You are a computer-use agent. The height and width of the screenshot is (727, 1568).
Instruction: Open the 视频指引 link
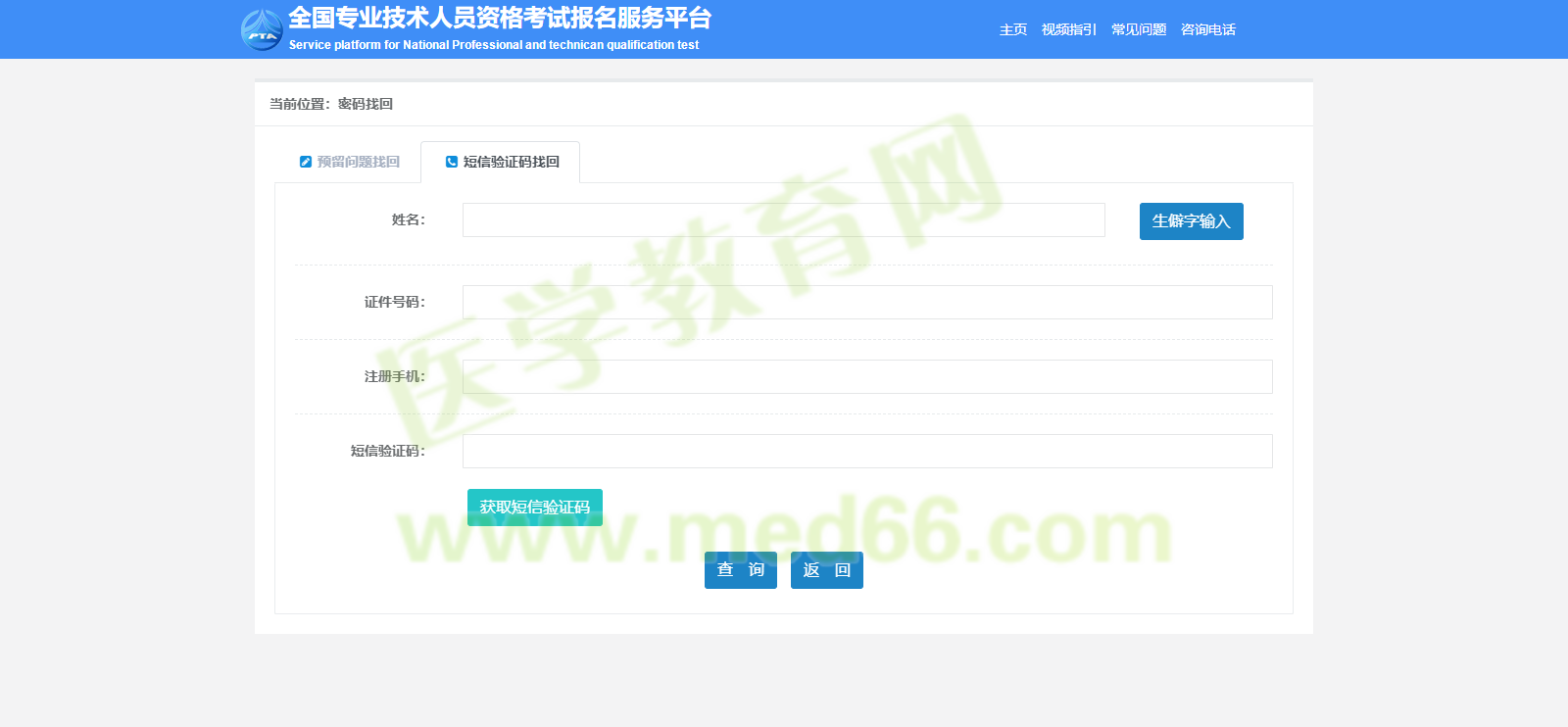coord(1068,29)
